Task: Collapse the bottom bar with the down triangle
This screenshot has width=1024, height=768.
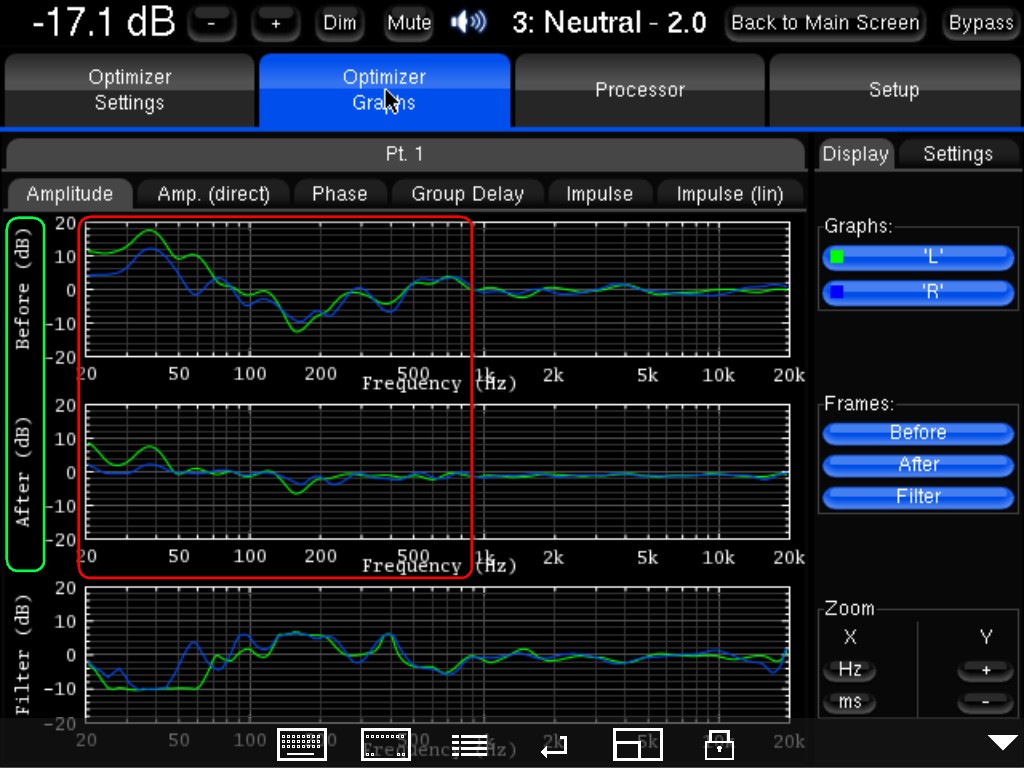Action: coord(1002,742)
